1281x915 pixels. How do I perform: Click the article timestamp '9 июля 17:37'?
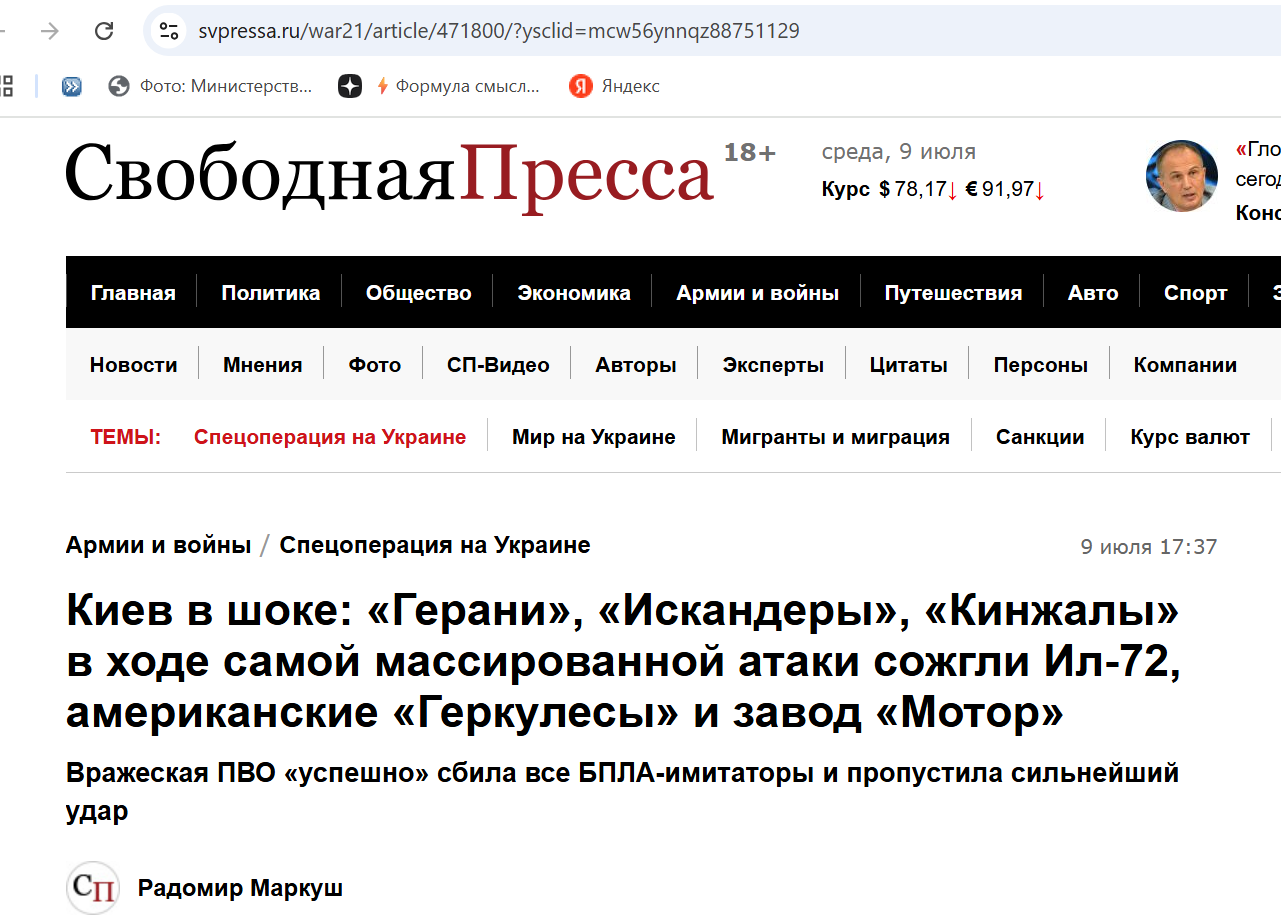[1149, 547]
